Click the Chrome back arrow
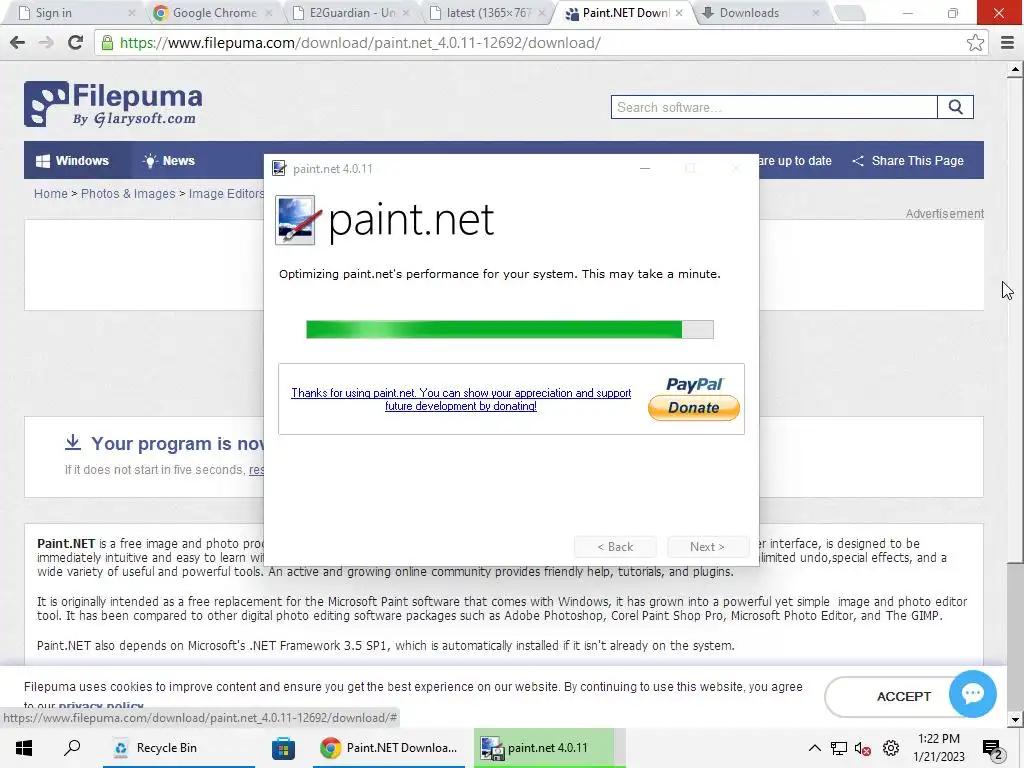1024x768 pixels. (18, 43)
